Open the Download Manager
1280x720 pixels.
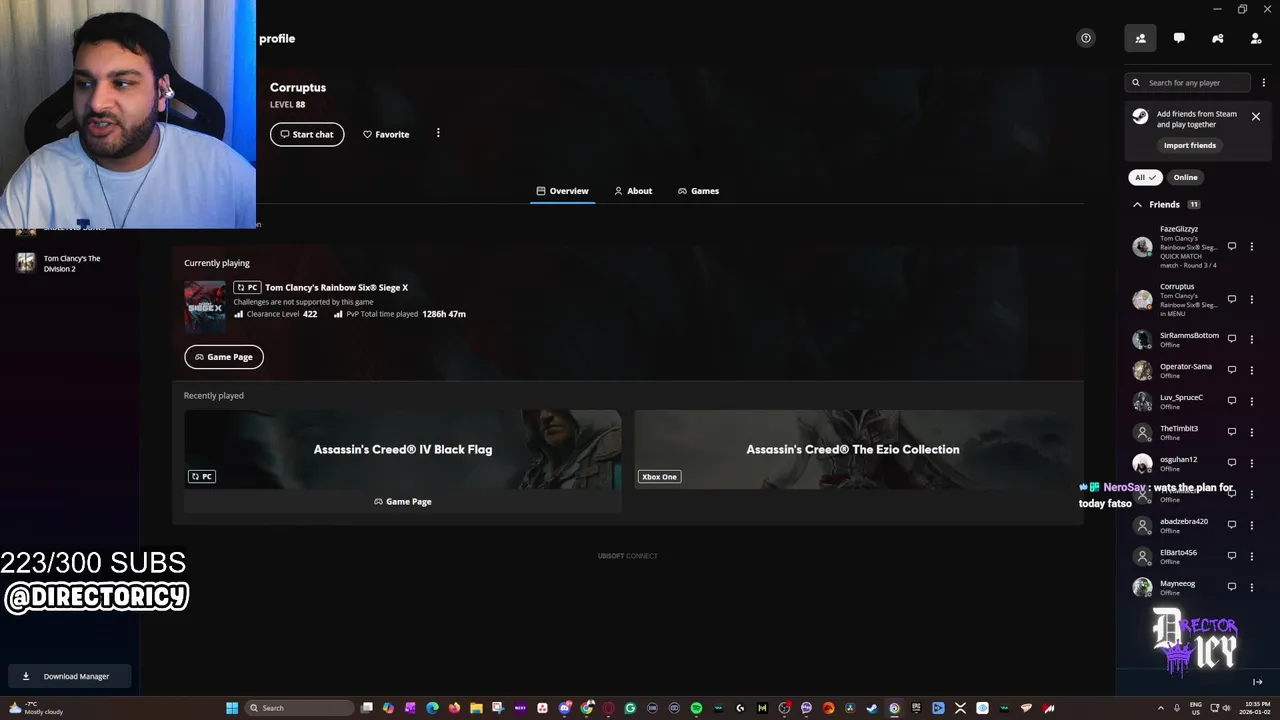coord(68,676)
